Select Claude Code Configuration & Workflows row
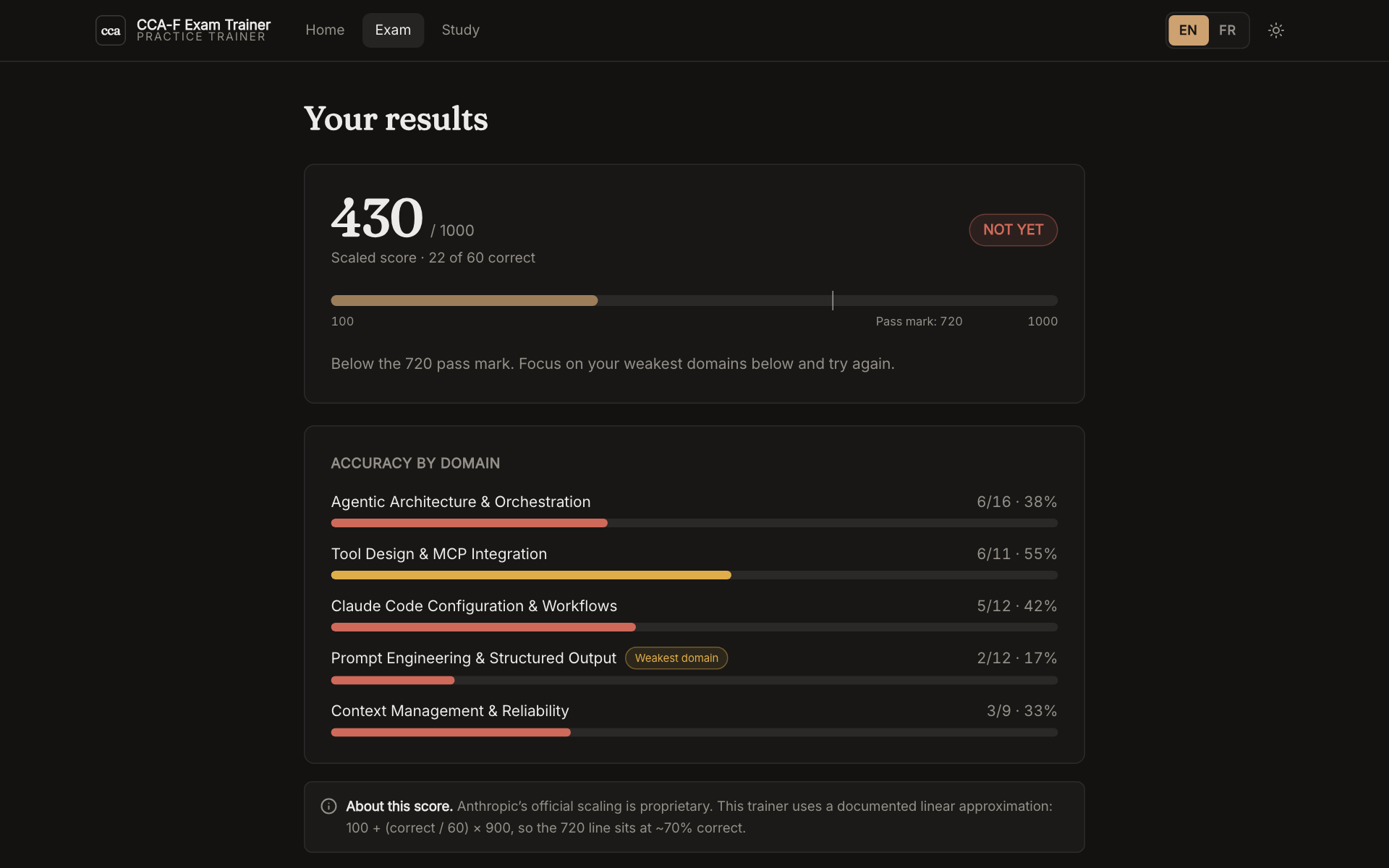The width and height of the screenshot is (1389, 868). (x=694, y=614)
